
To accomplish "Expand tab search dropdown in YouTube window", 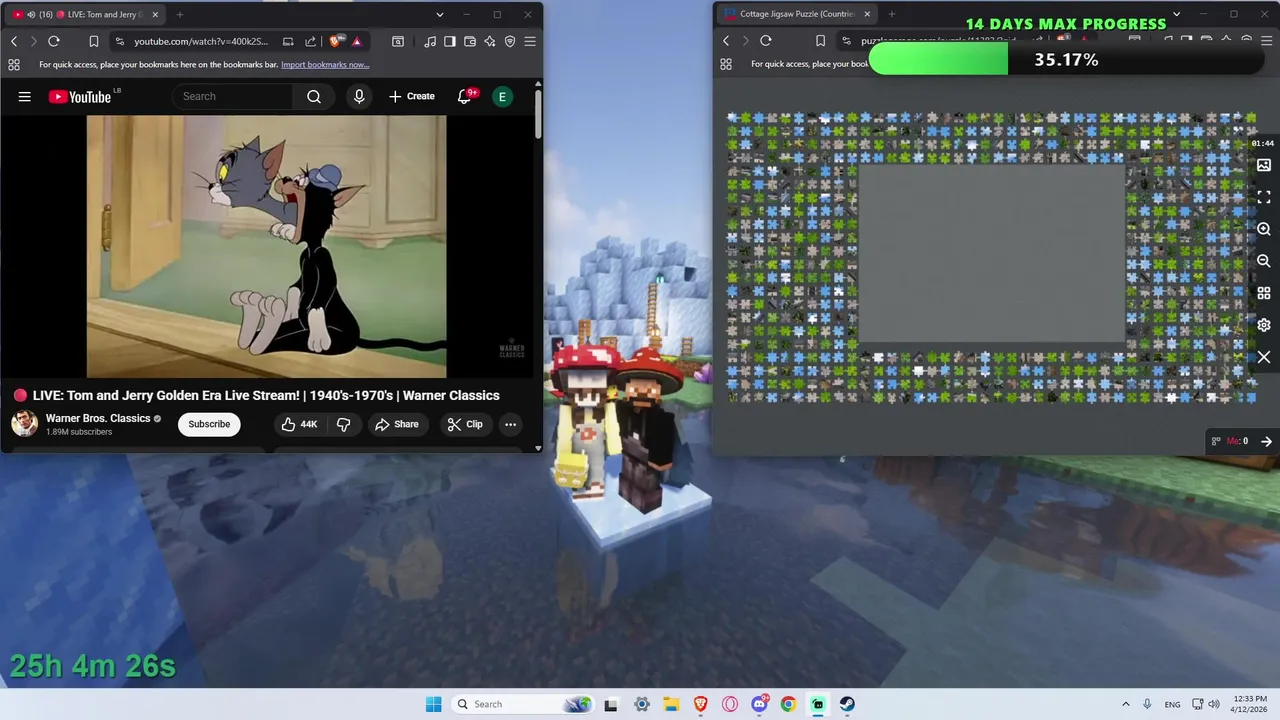I will click(x=440, y=14).
